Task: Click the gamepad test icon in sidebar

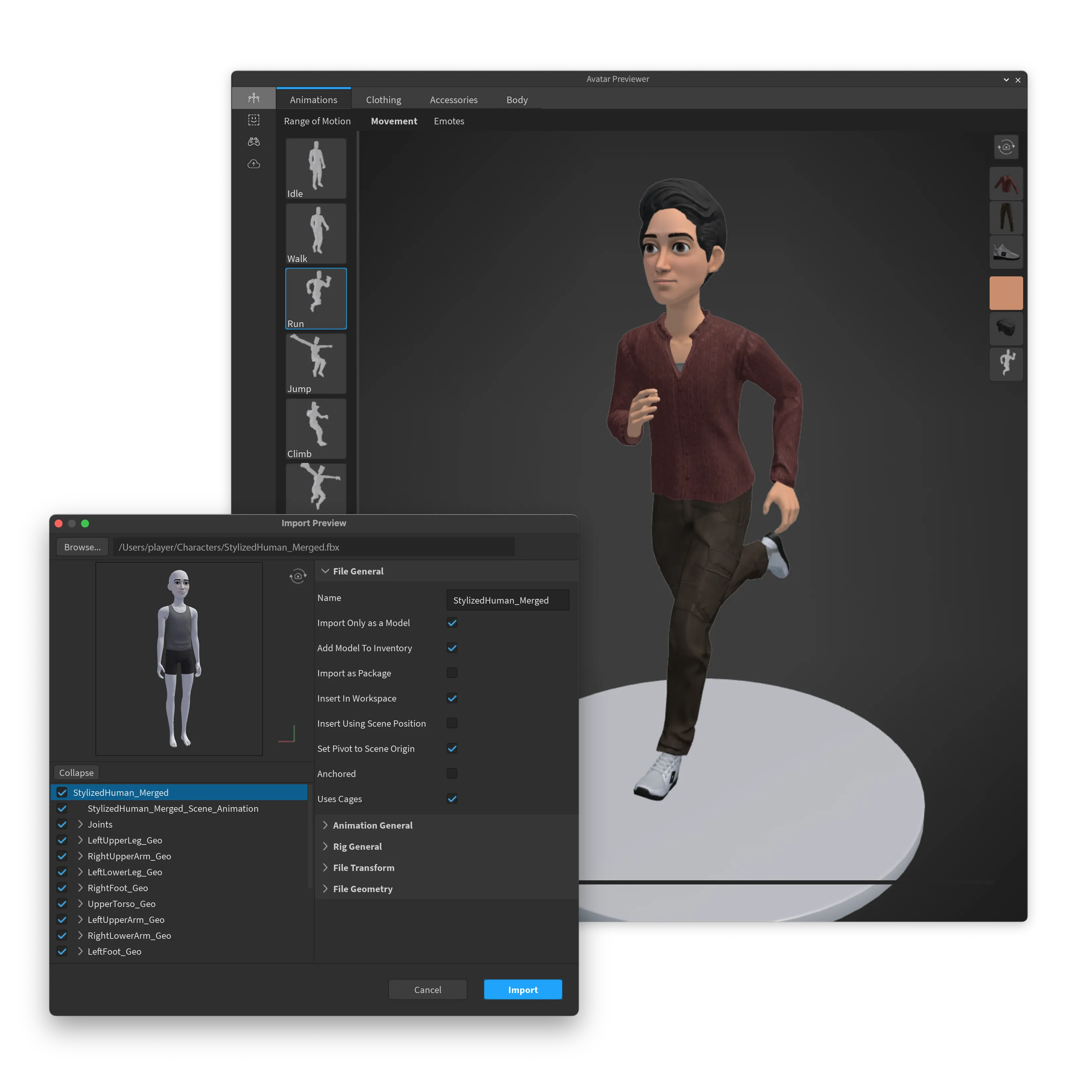Action: pyautogui.click(x=254, y=141)
